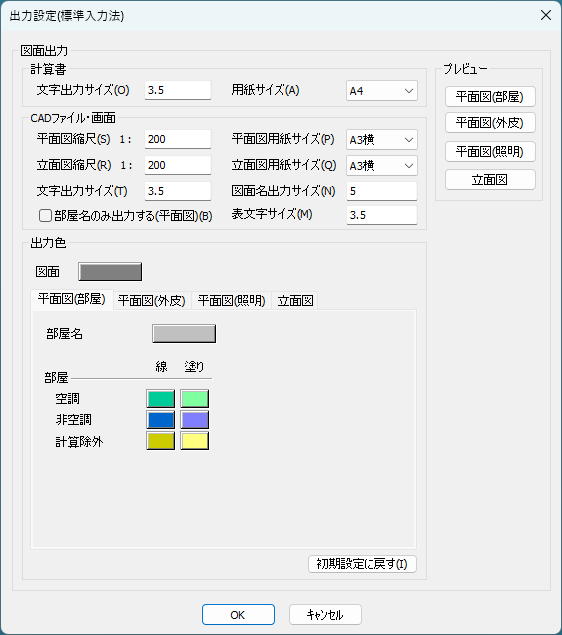Change 非空調 fill purple color swatch

pos(195,420)
